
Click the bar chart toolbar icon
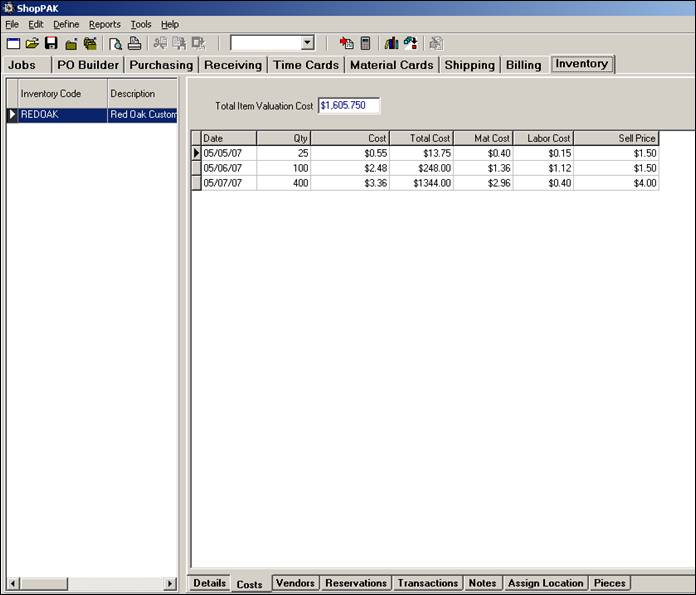391,43
